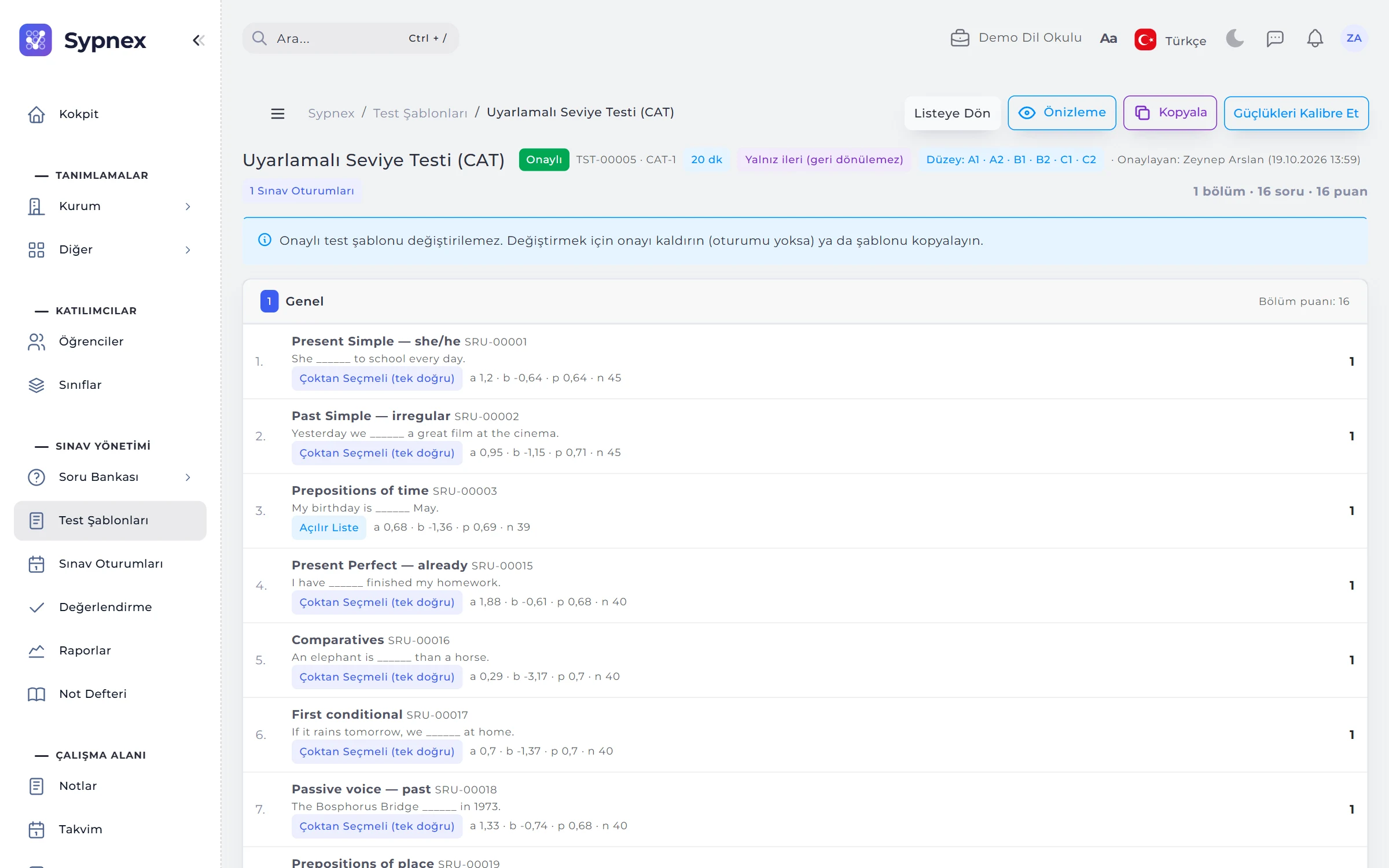
Task: Select Test Şablonları in sidebar
Action: tap(110, 521)
